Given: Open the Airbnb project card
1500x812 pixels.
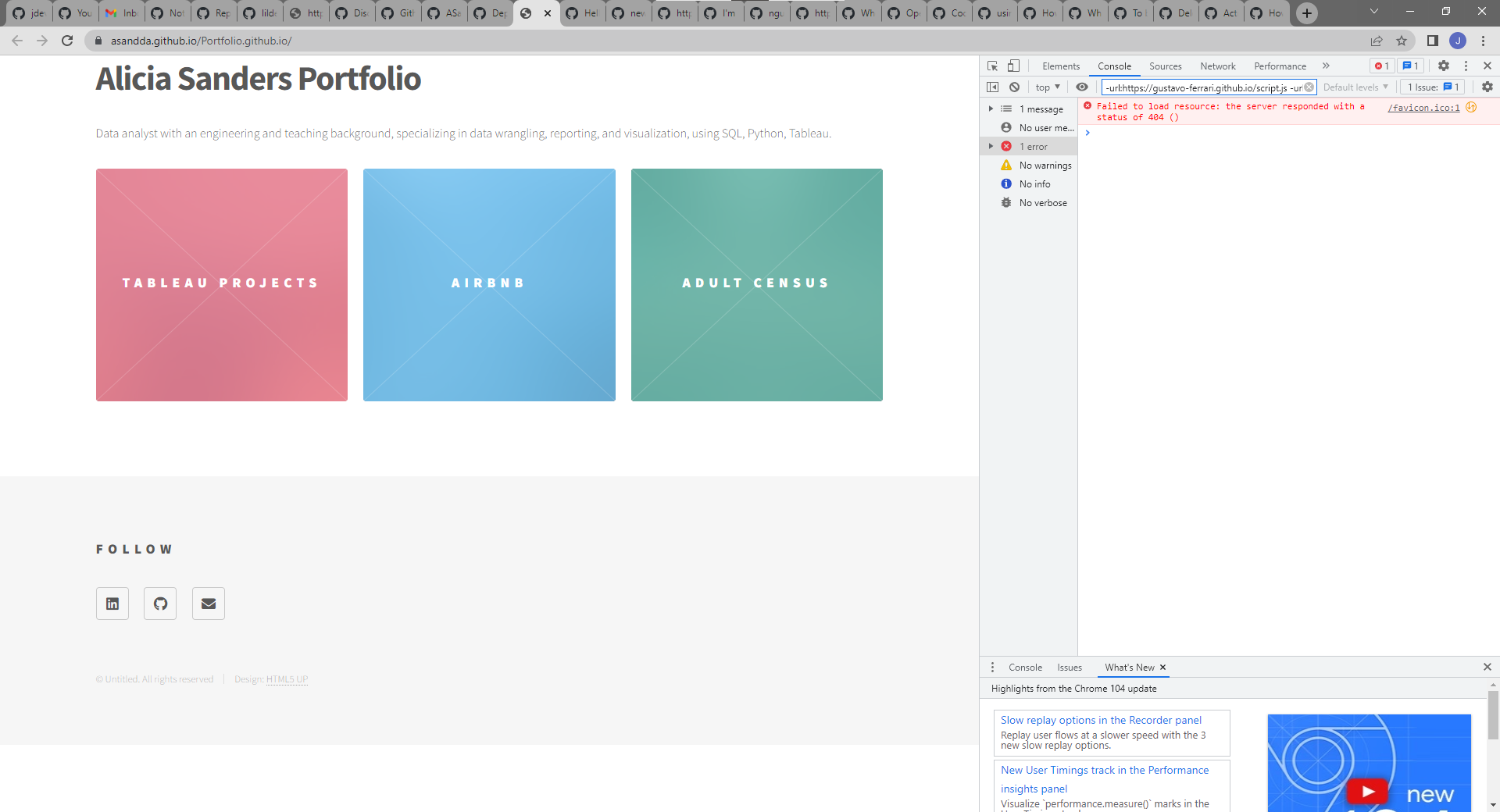Looking at the screenshot, I should pyautogui.click(x=489, y=285).
